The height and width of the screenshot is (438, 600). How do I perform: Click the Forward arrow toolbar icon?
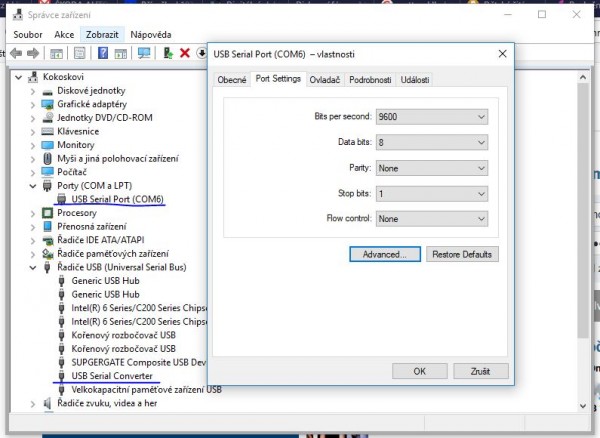click(34, 53)
